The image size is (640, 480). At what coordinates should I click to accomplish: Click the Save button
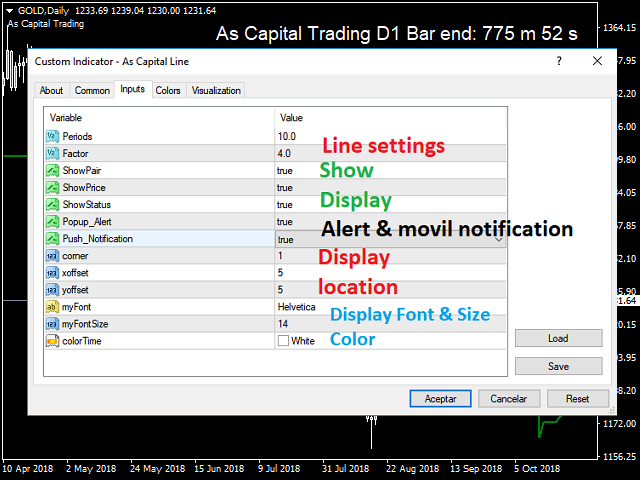558,366
